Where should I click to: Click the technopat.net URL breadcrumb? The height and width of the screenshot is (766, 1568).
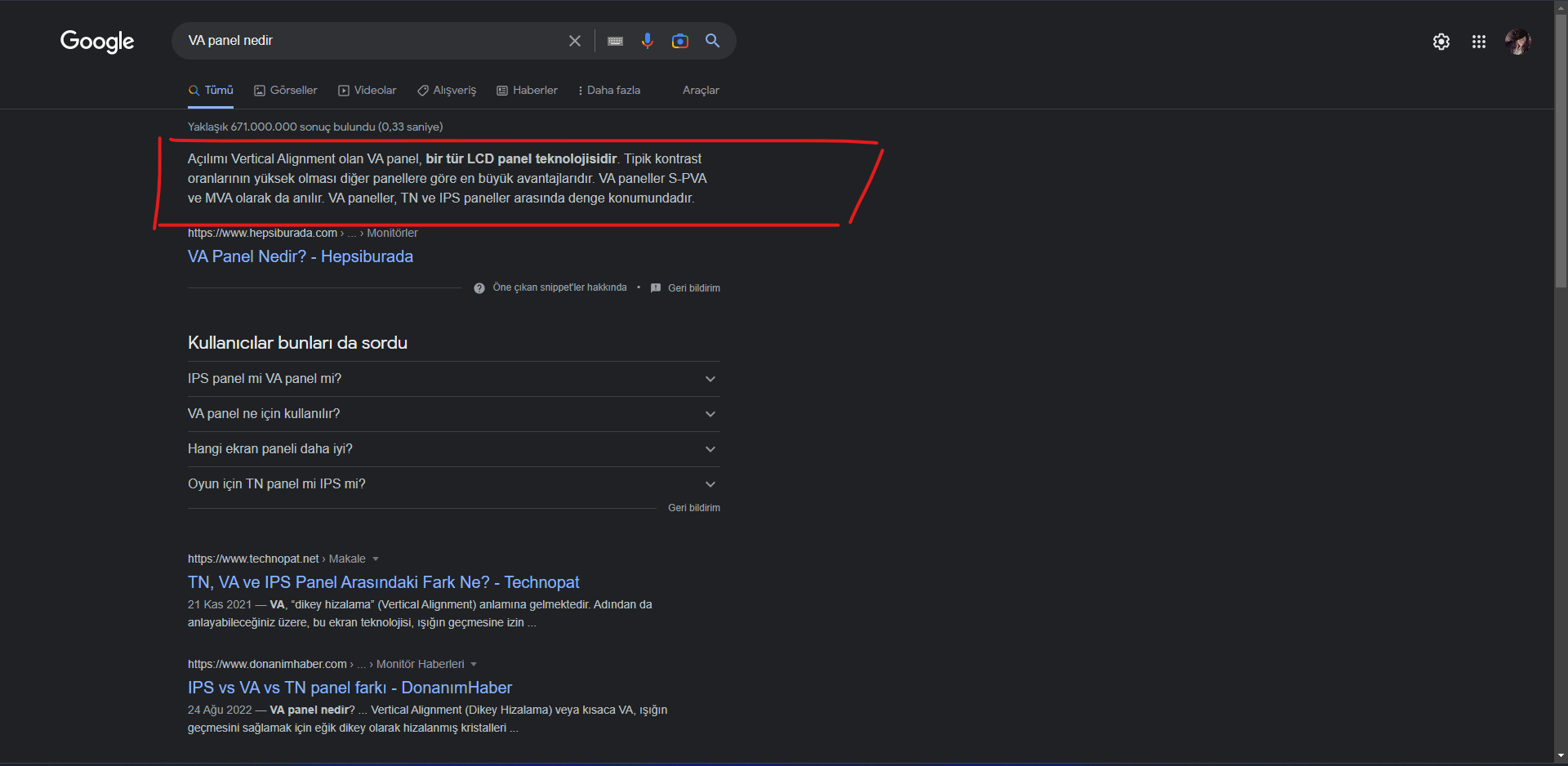(277, 559)
